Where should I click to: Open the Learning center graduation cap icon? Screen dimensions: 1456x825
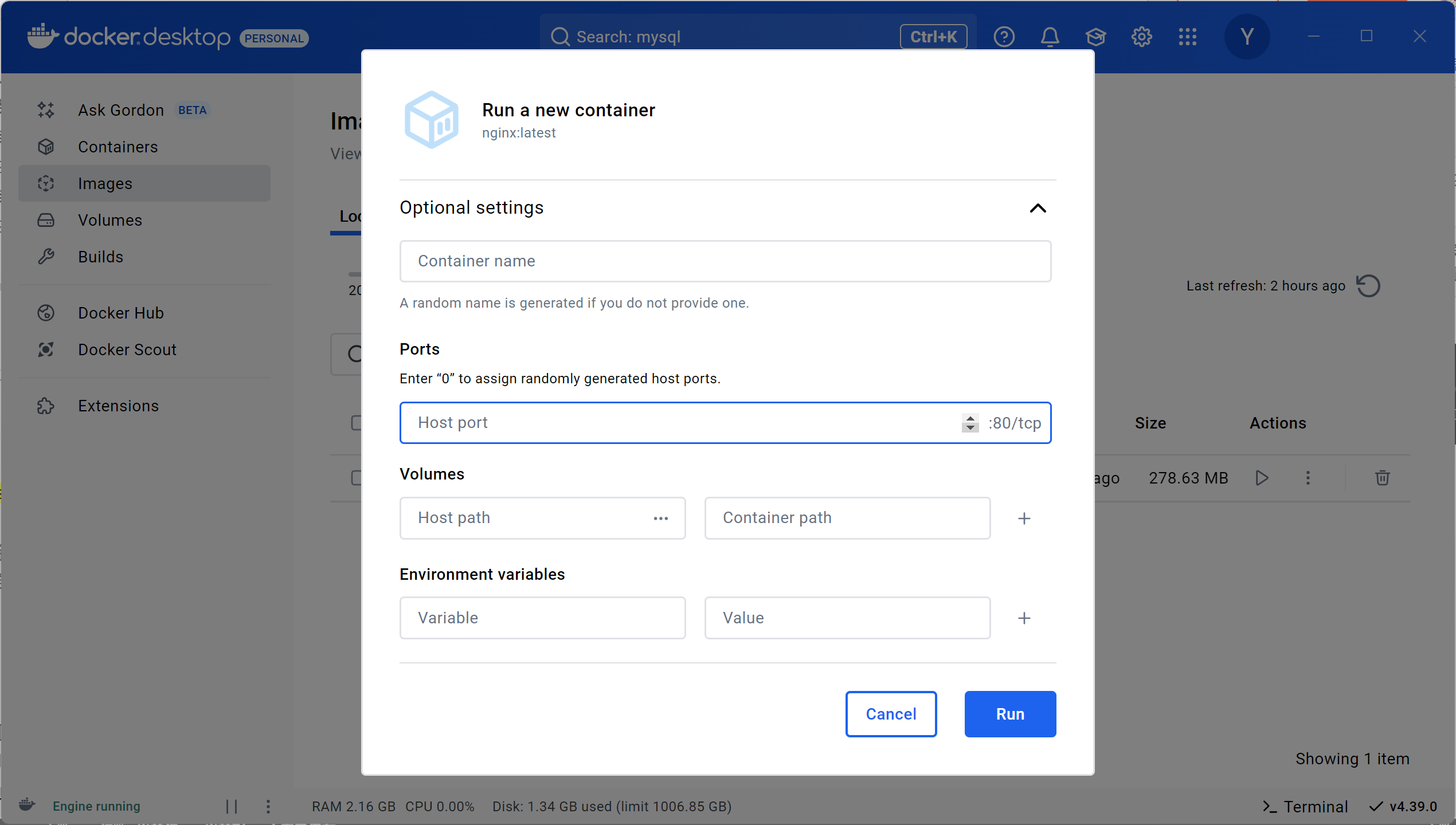coord(1095,37)
